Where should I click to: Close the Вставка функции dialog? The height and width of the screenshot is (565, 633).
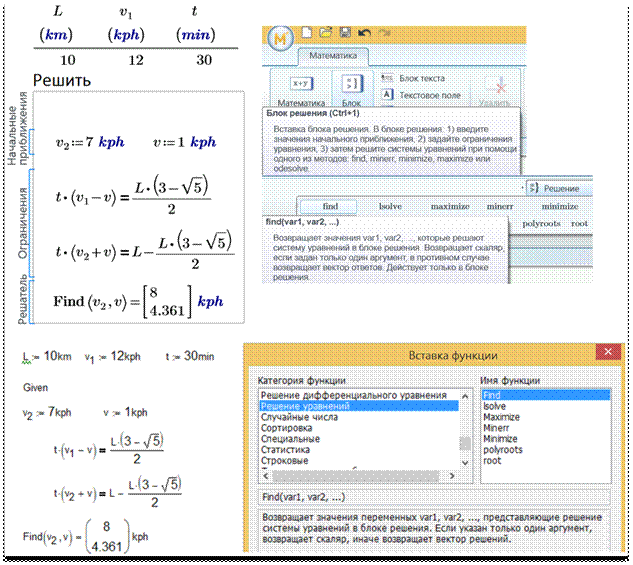608,352
